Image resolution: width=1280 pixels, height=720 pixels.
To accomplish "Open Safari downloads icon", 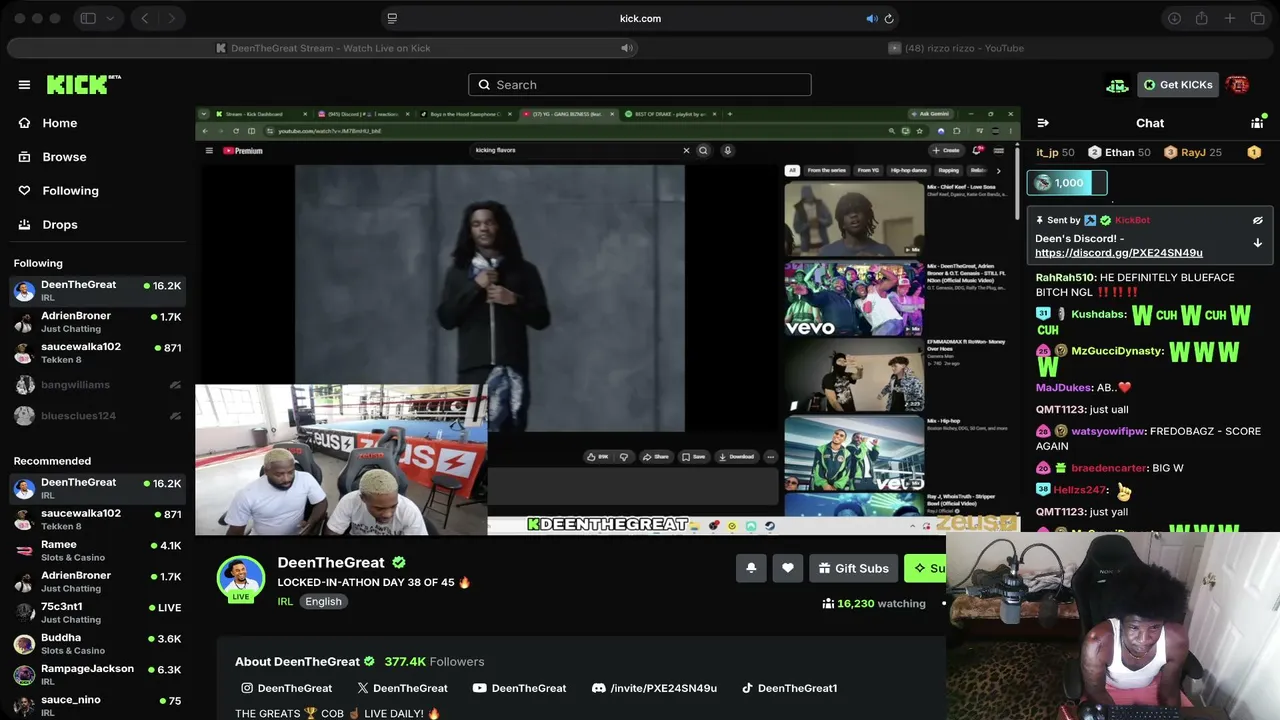I will (1175, 18).
